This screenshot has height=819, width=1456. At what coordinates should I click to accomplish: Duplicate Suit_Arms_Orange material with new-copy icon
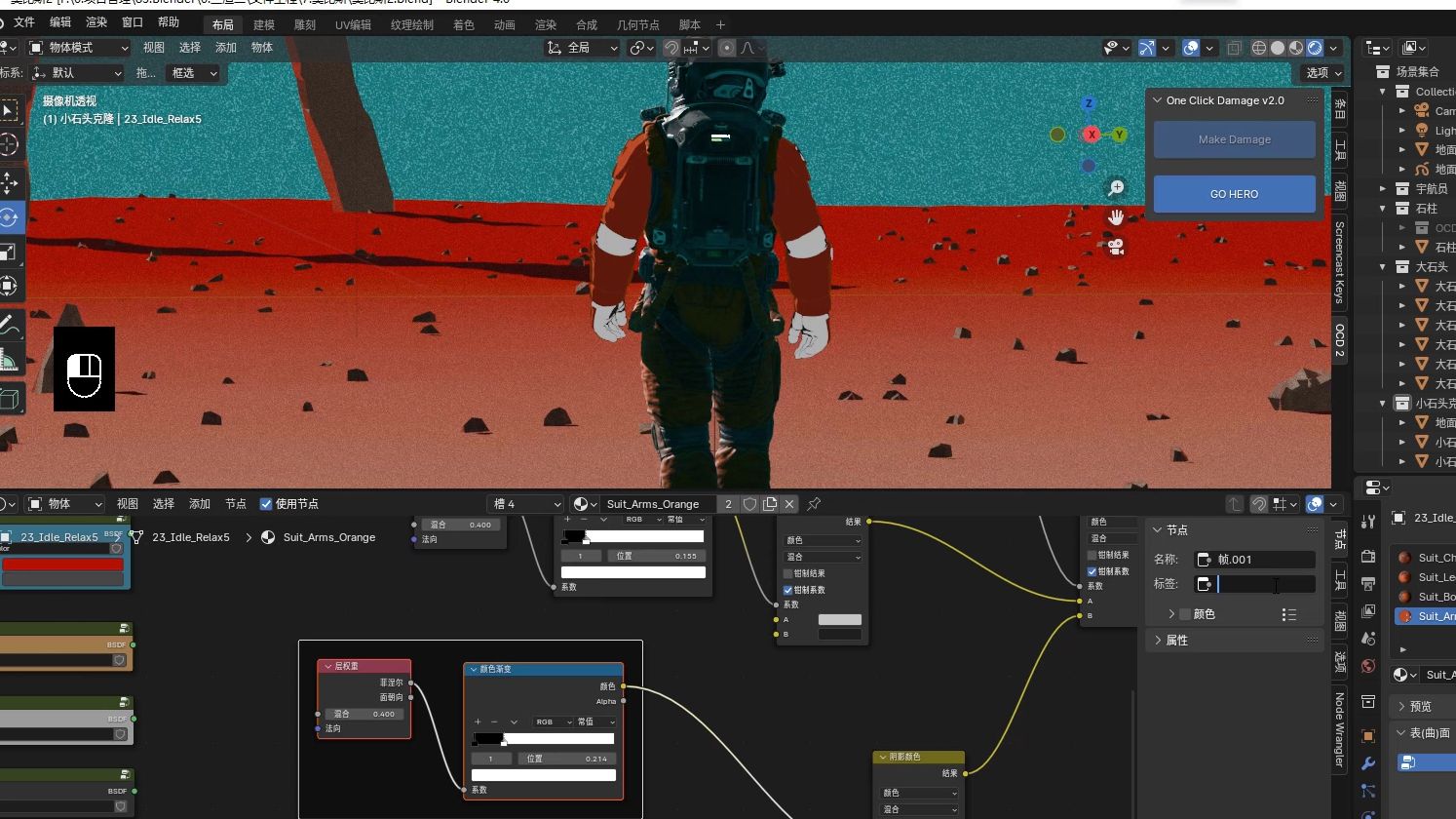[x=770, y=504]
